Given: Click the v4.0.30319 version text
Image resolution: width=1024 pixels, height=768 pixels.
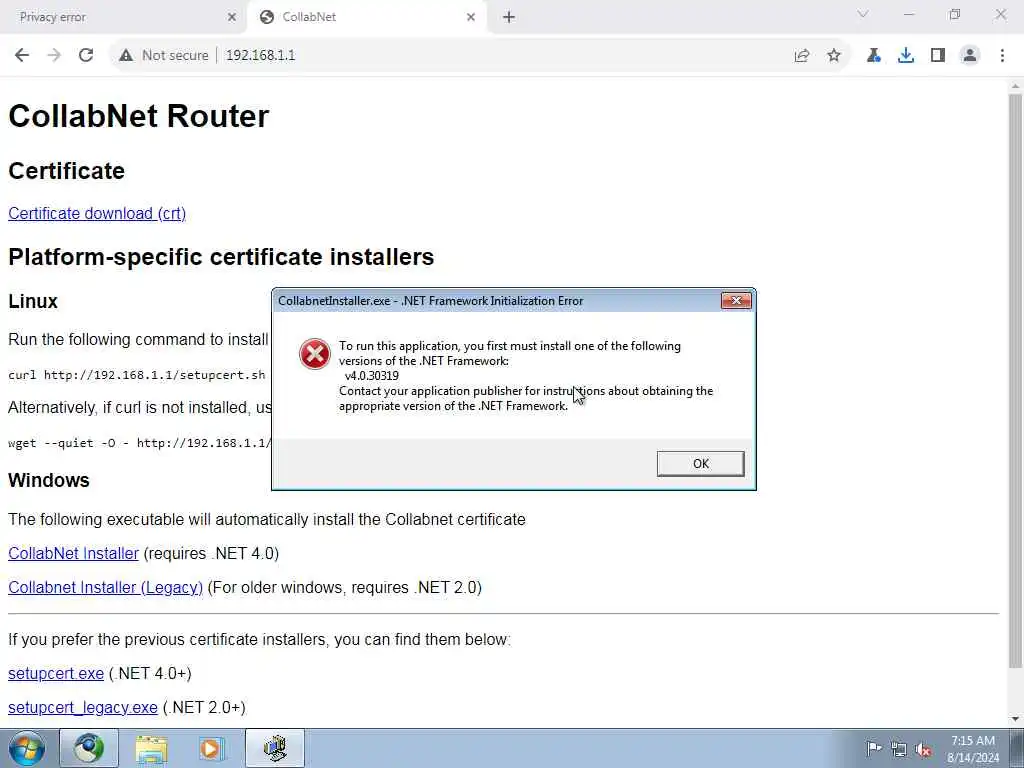Looking at the screenshot, I should click(372, 376).
